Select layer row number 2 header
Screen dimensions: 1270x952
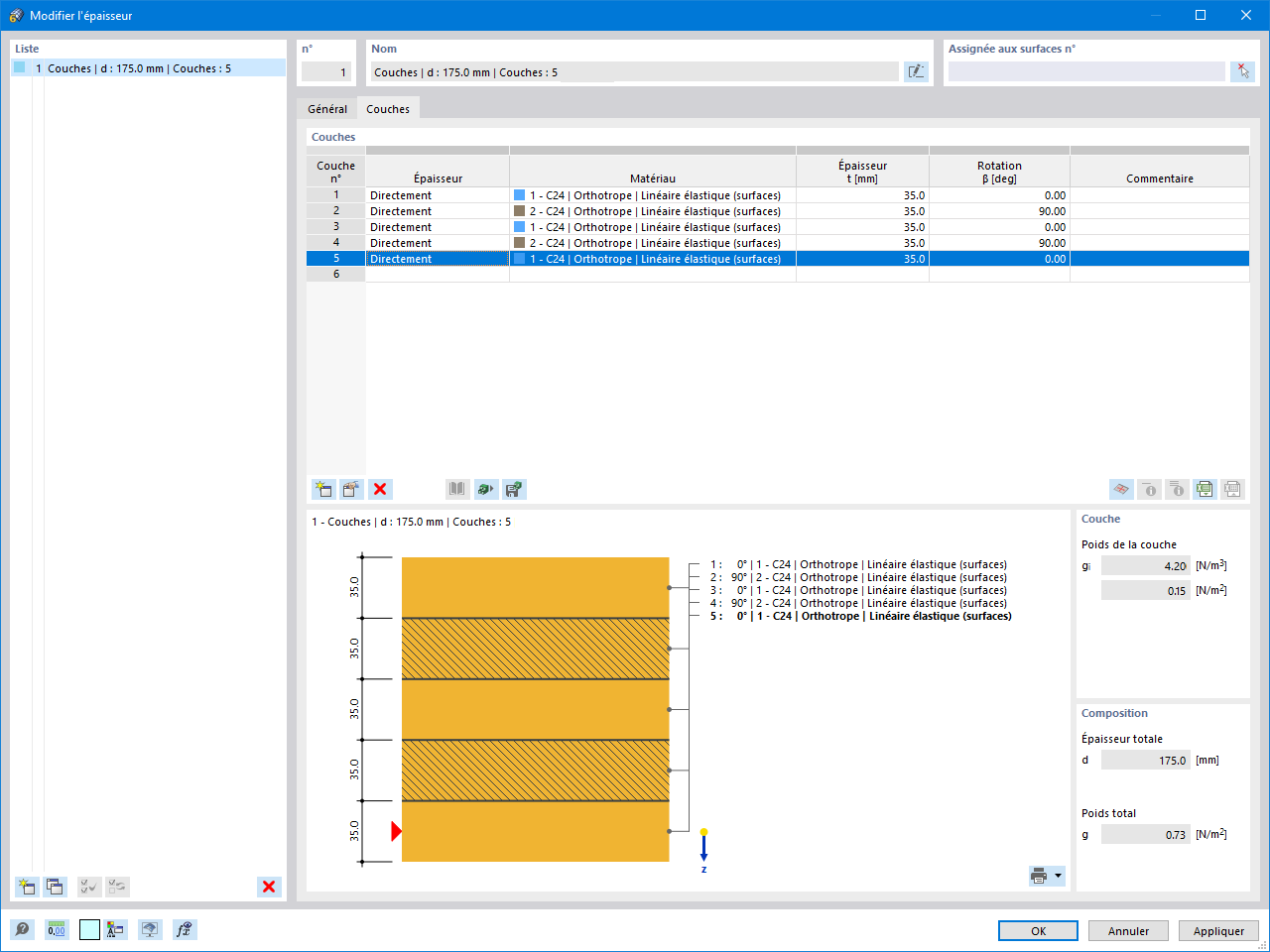coord(336,211)
